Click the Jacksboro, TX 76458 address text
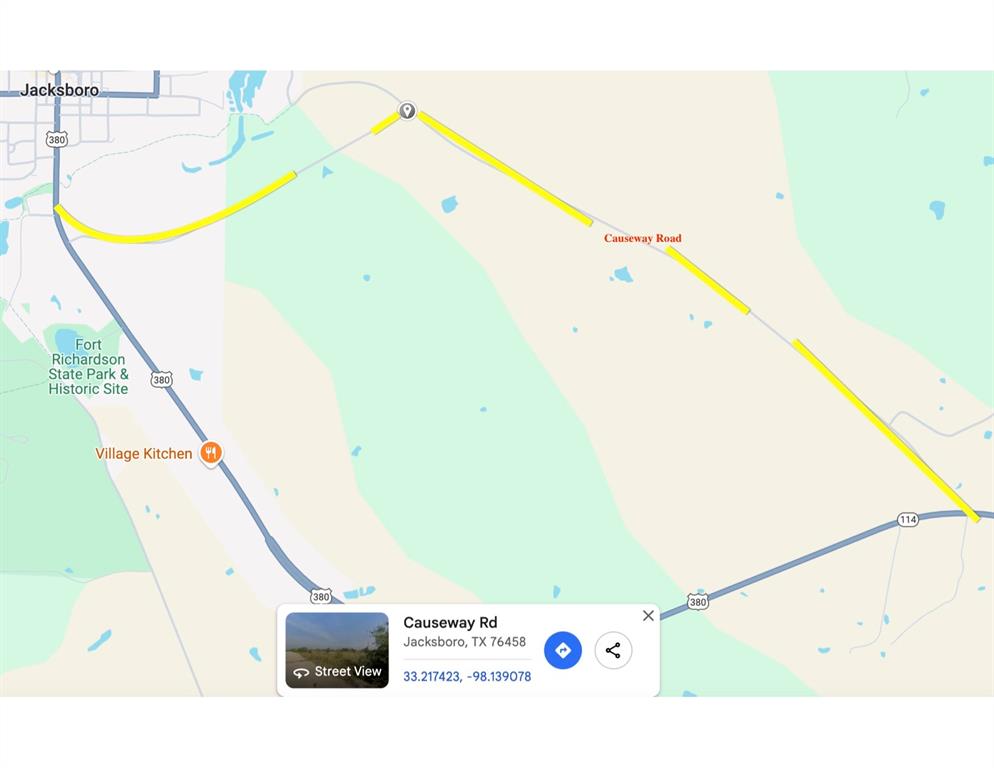 coord(465,642)
